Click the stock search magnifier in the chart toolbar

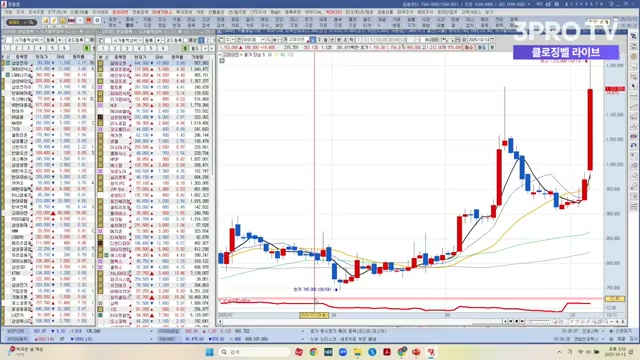pyautogui.click(x=268, y=40)
